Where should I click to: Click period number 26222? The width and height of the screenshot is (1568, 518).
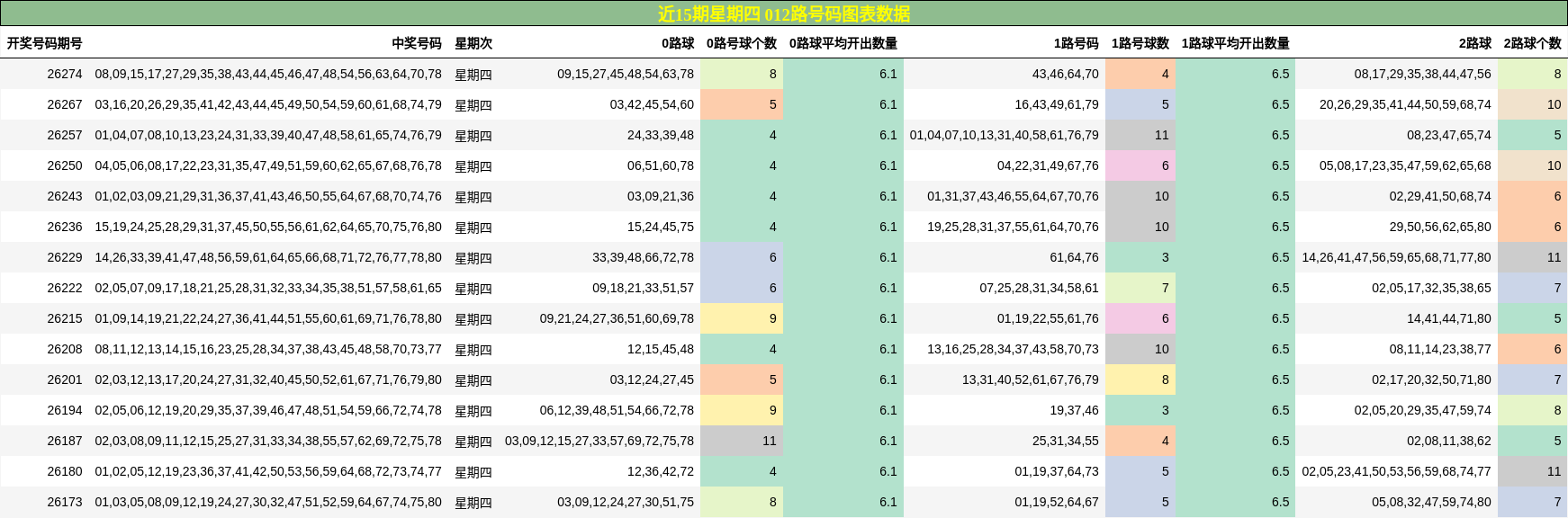tap(65, 288)
